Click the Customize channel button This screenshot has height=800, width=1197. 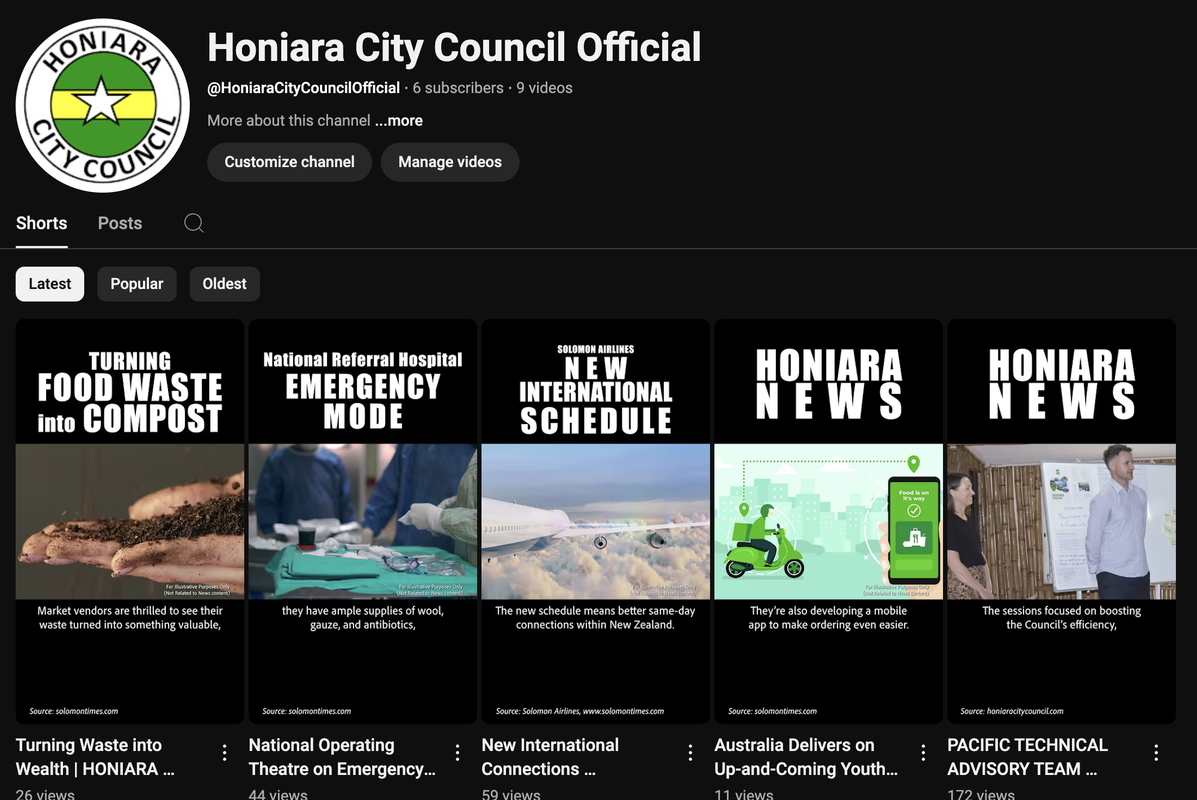tap(289, 162)
